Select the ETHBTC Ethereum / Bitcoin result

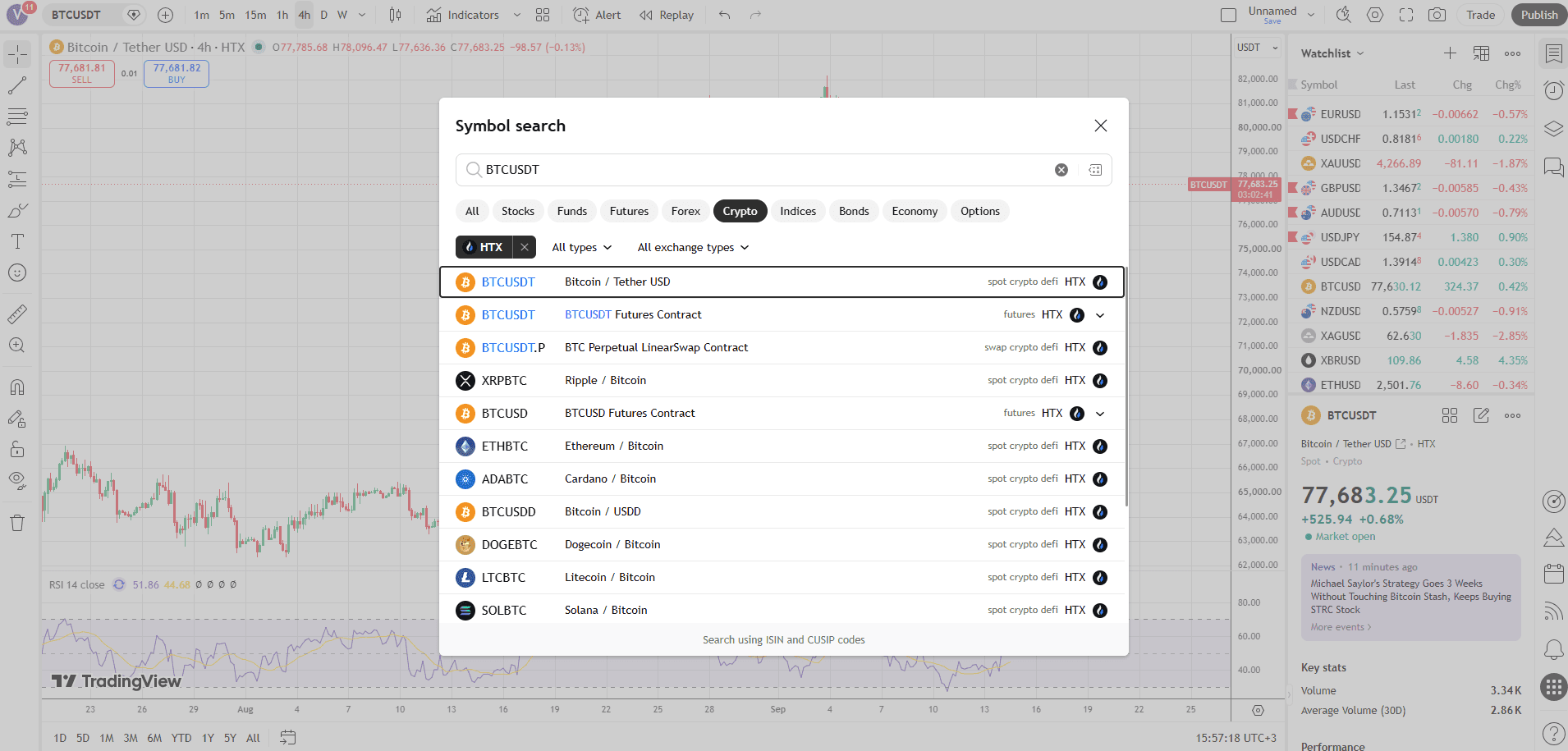[x=782, y=446]
